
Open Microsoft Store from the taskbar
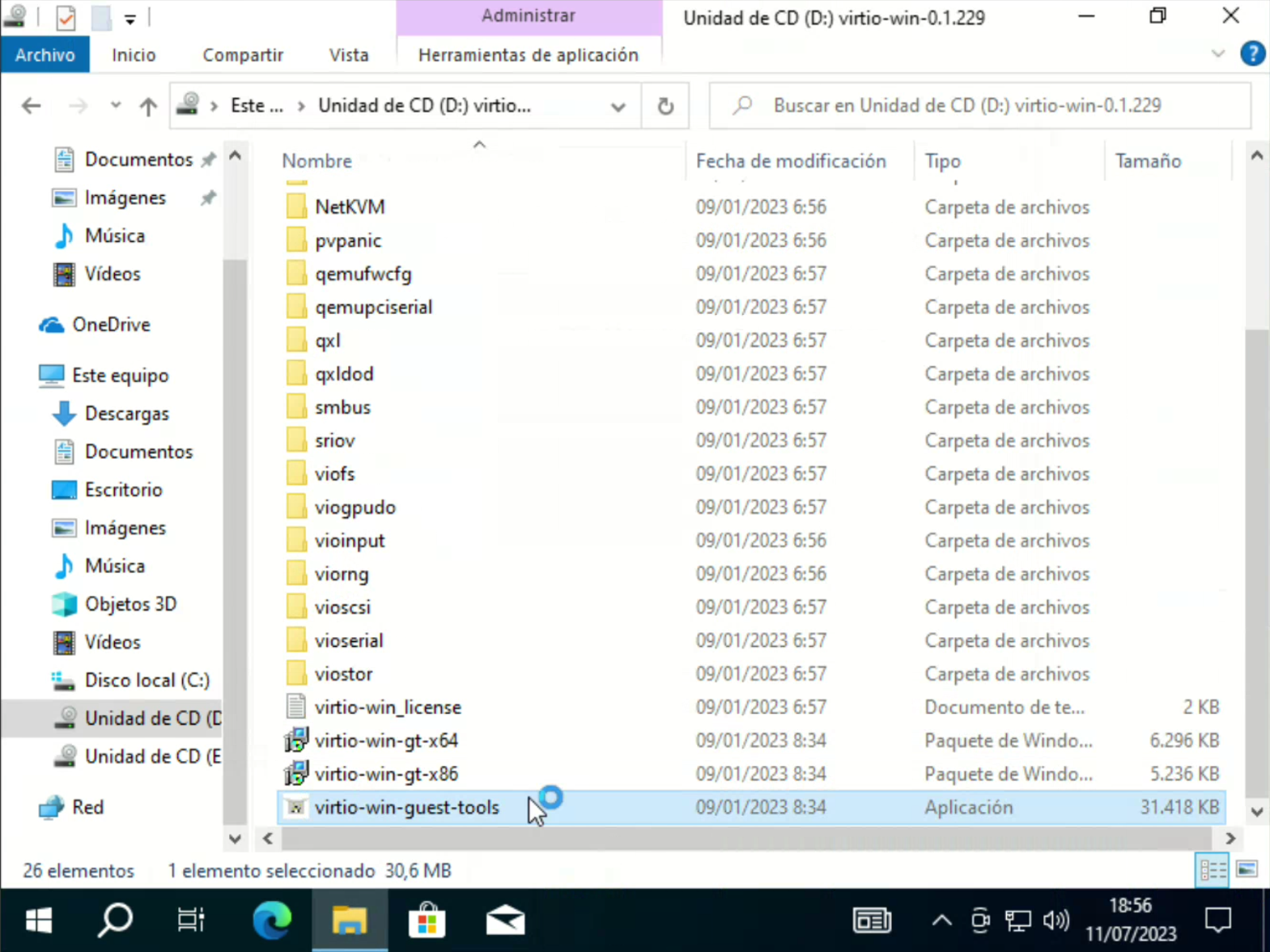click(x=427, y=920)
